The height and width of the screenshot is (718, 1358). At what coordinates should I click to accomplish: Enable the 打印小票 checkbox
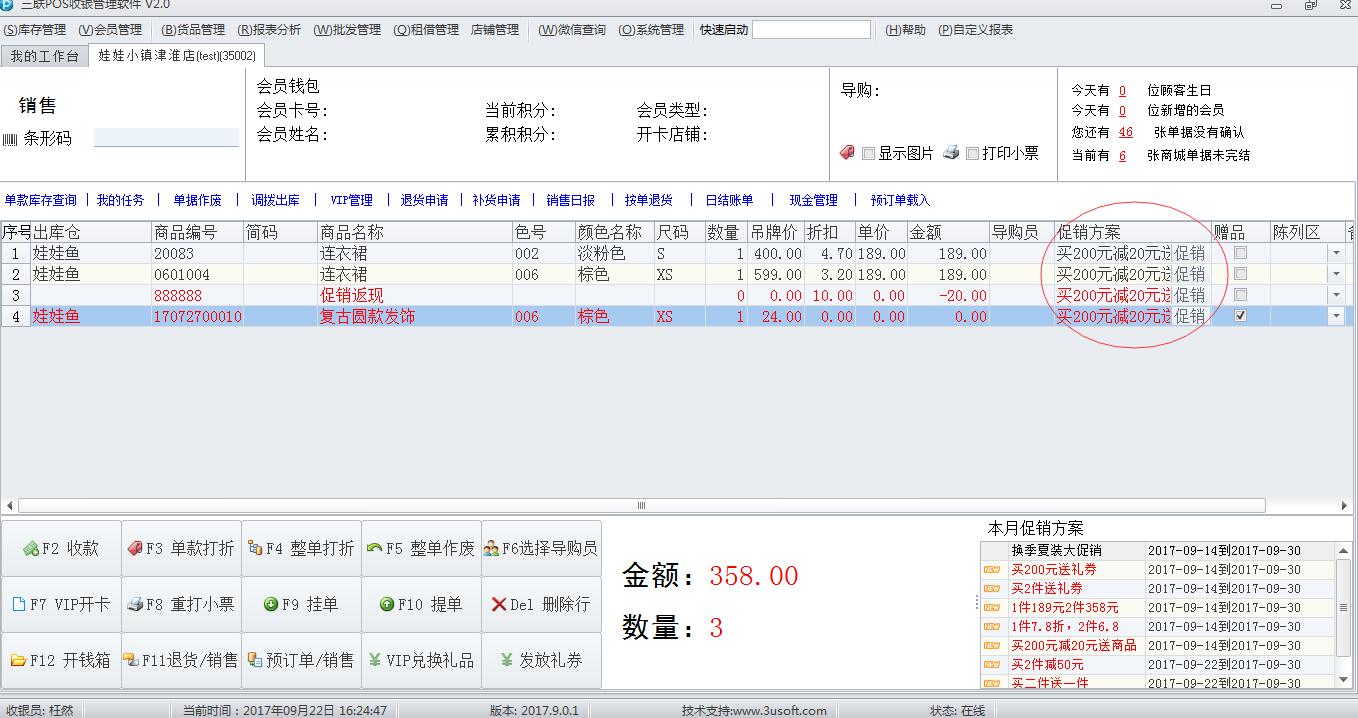click(x=972, y=154)
